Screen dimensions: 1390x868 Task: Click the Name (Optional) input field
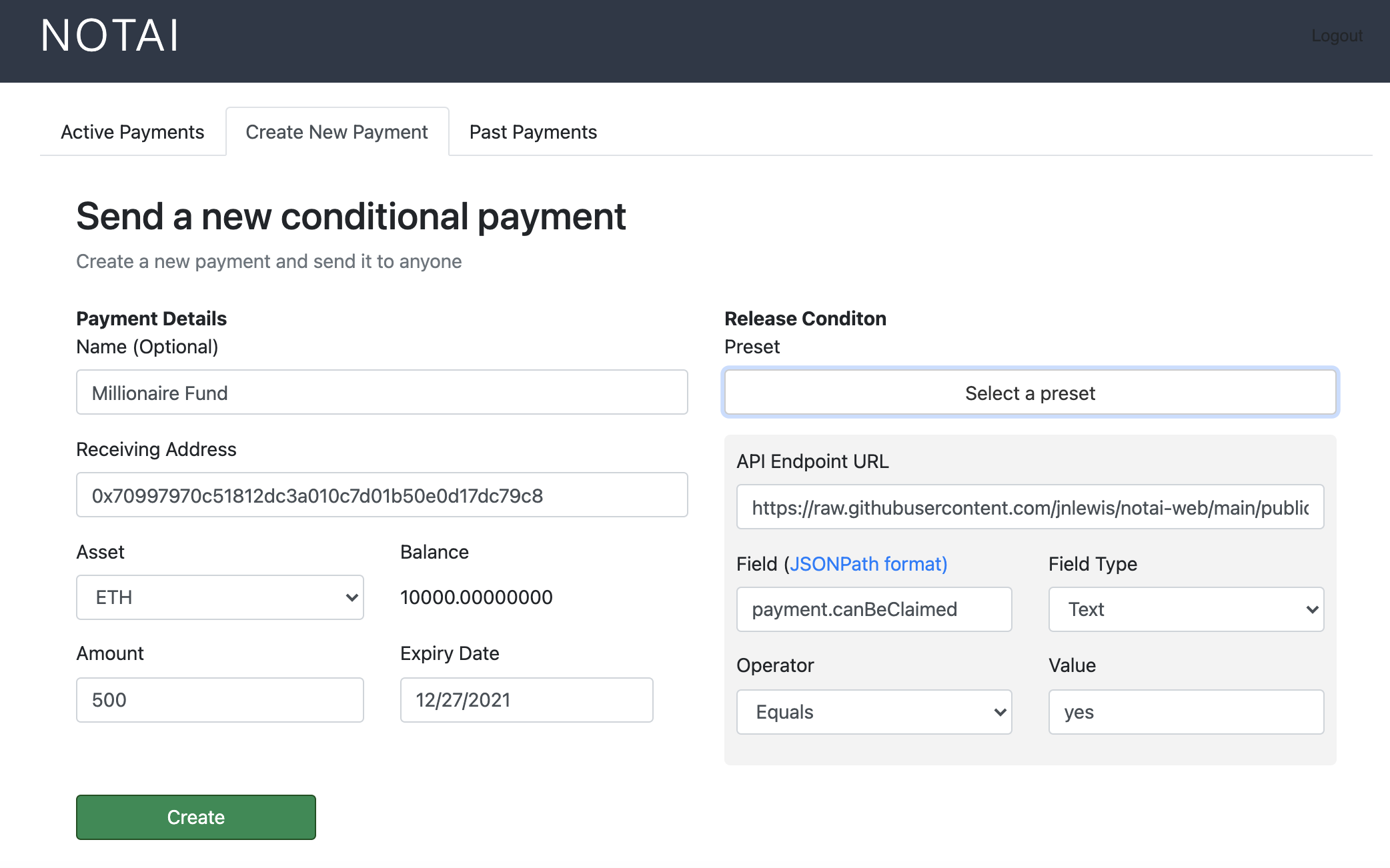pyautogui.click(x=382, y=393)
